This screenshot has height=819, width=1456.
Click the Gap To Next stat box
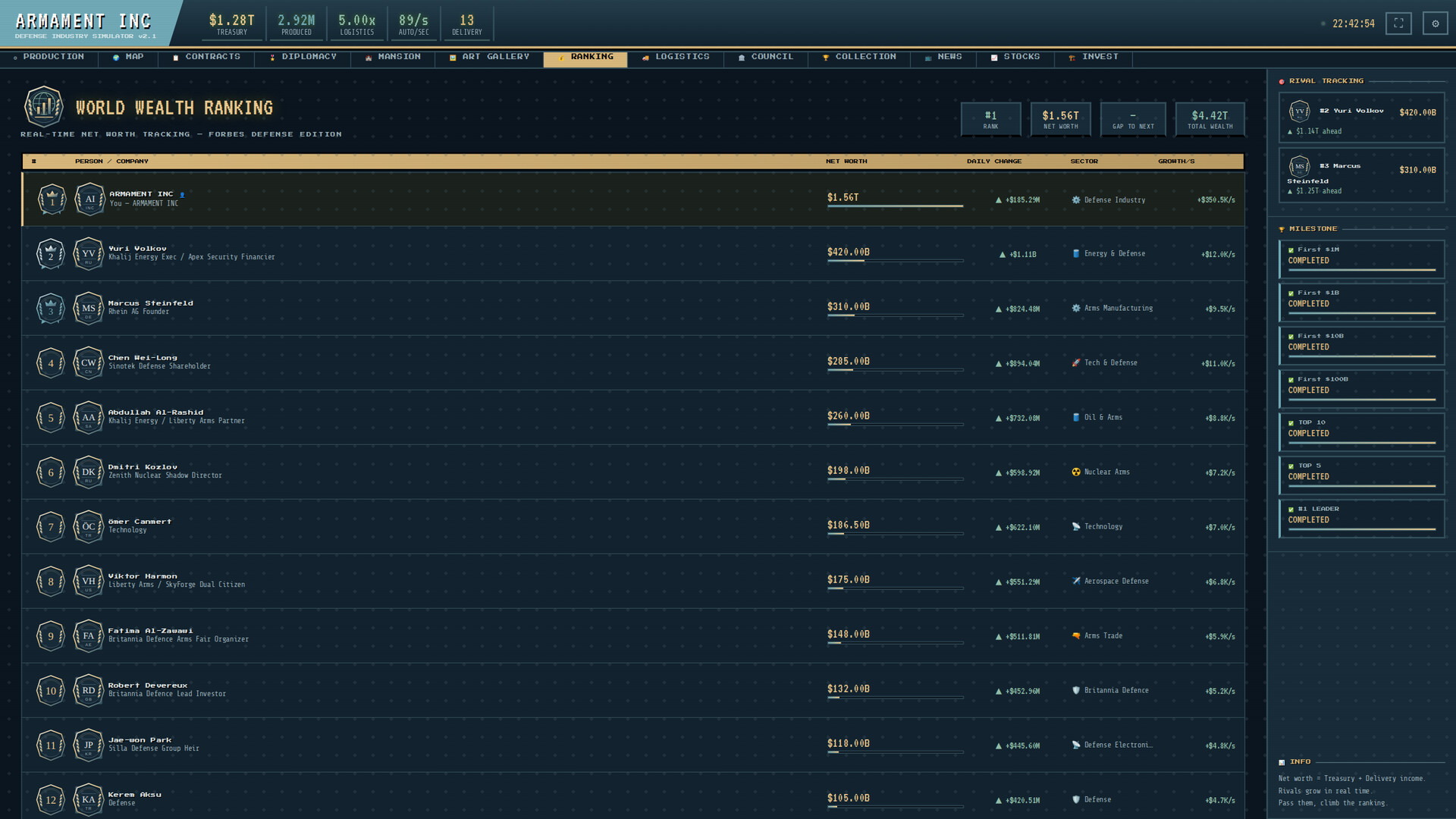(1133, 119)
